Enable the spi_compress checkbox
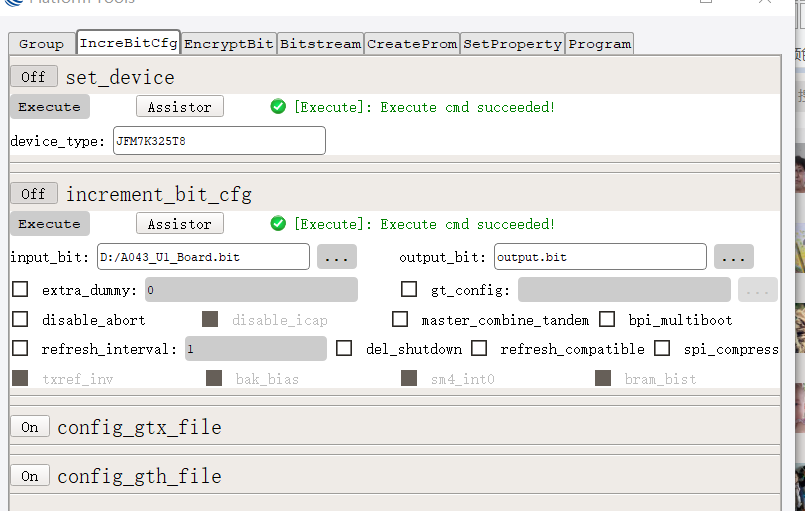This screenshot has height=511, width=805. [x=662, y=348]
